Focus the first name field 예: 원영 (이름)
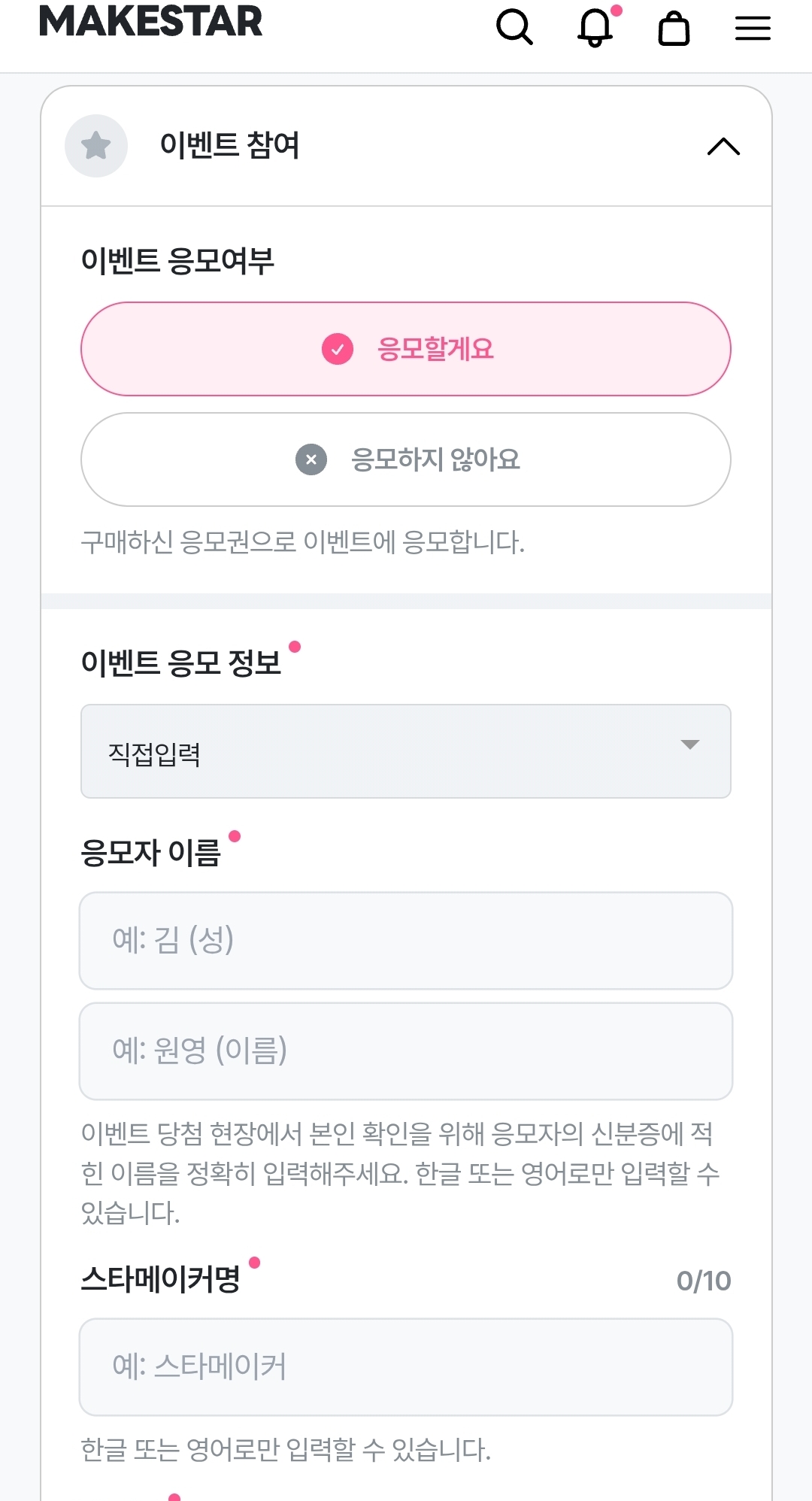The width and height of the screenshot is (812, 1501). 406,1051
